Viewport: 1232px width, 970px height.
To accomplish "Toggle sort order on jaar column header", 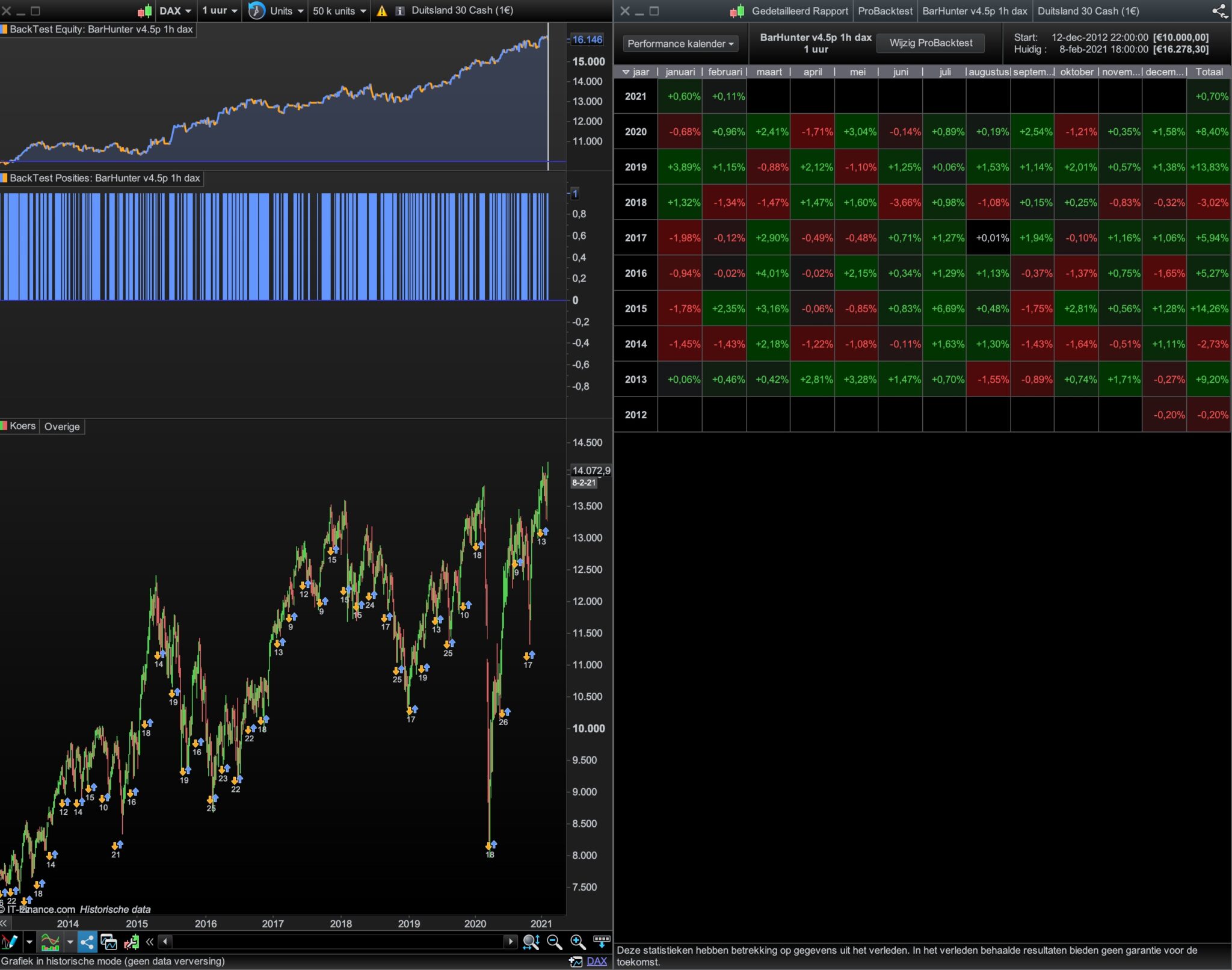I will pos(636,72).
